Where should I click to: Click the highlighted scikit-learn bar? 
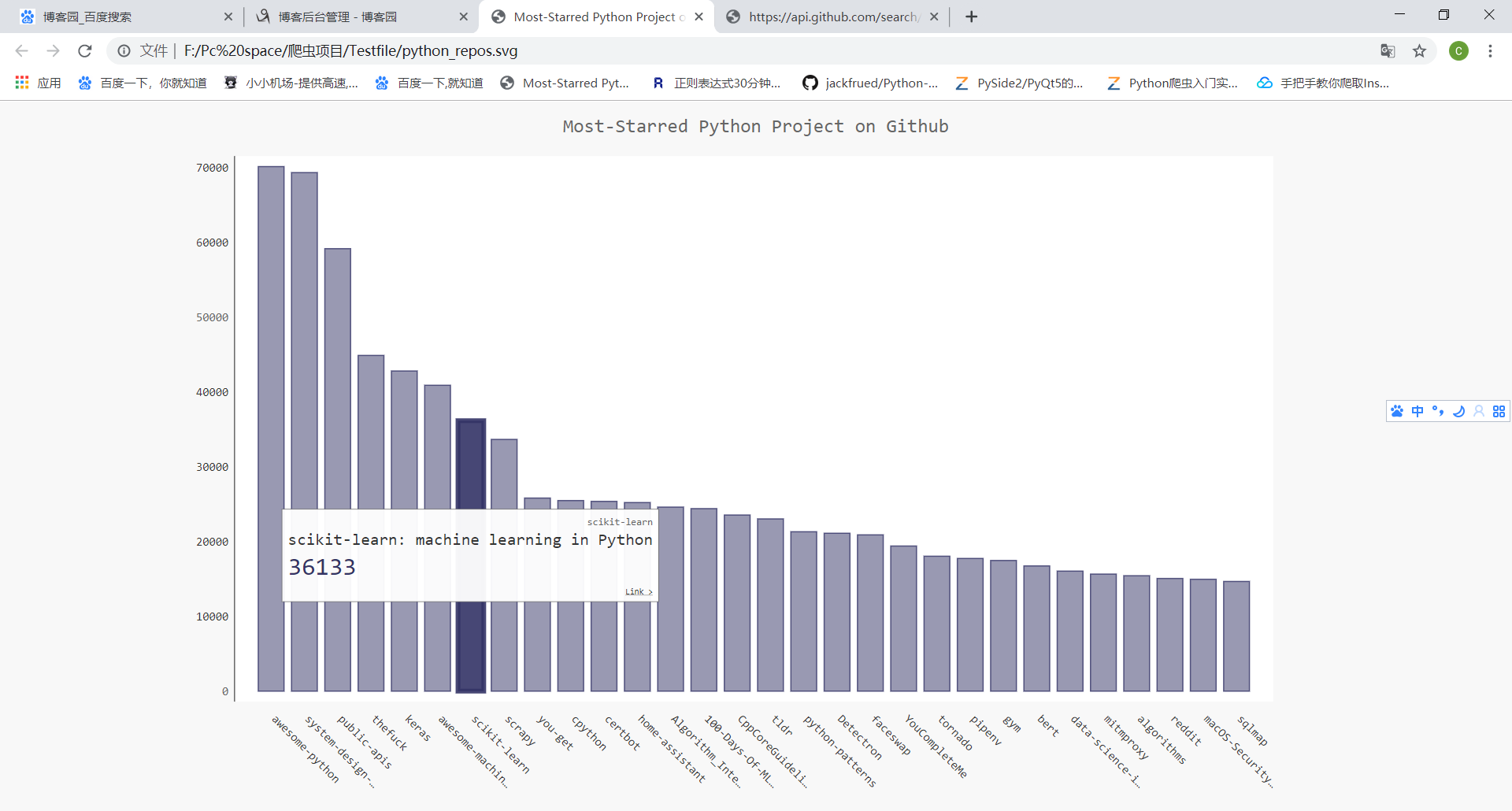tap(471, 555)
